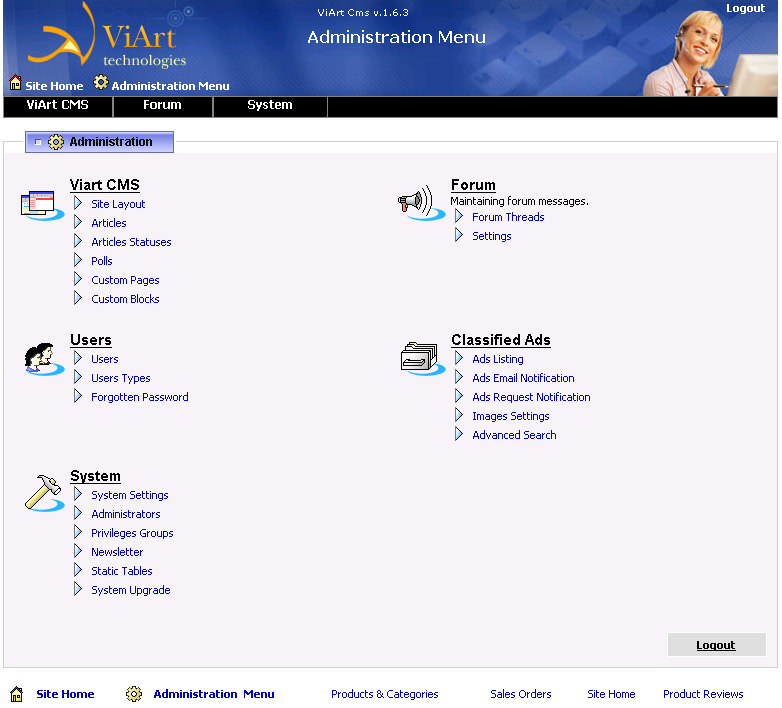This screenshot has height=708, width=782.
Task: Click the Classified Ads section heading
Action: 501,340
